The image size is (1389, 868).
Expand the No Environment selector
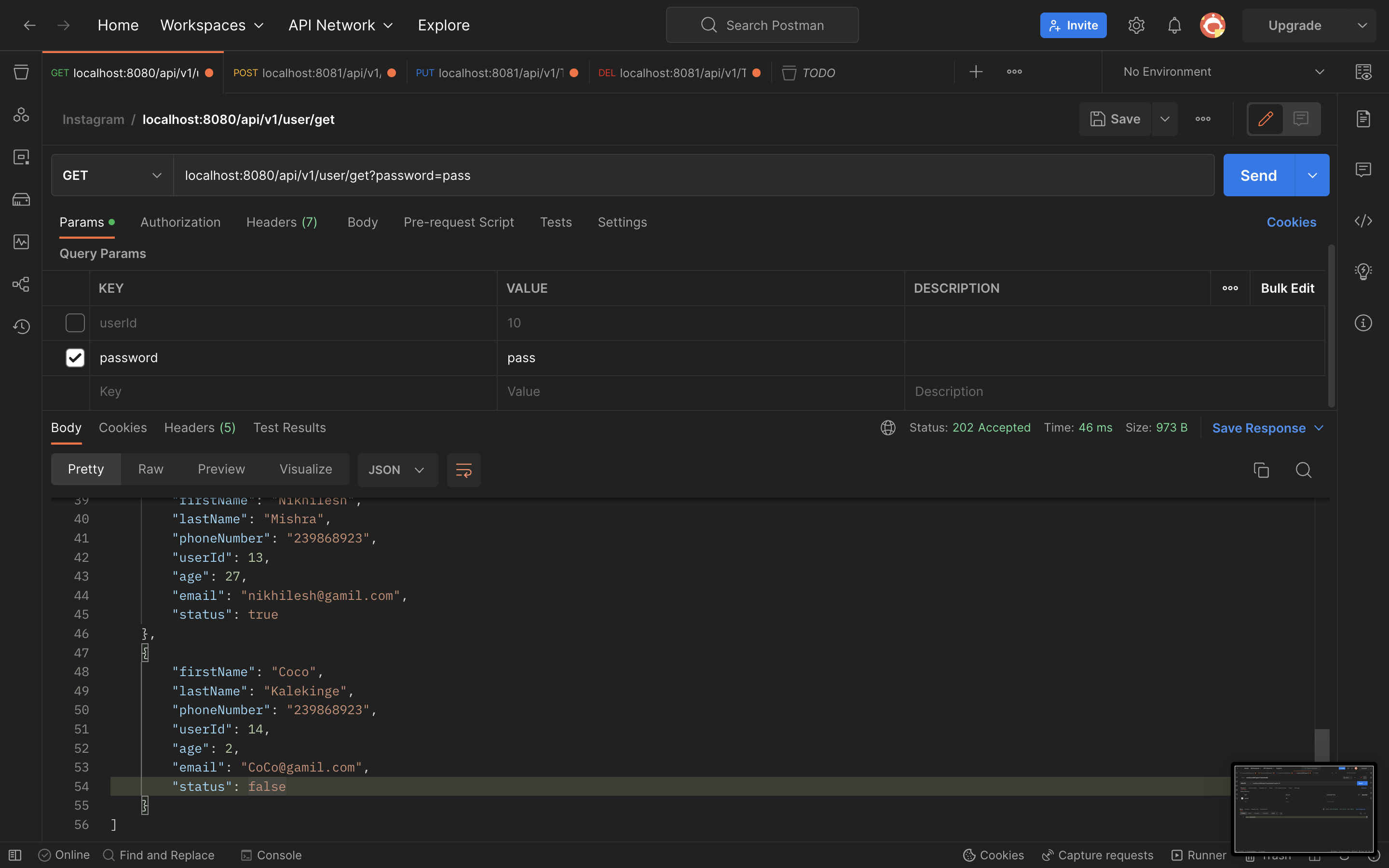click(x=1223, y=72)
